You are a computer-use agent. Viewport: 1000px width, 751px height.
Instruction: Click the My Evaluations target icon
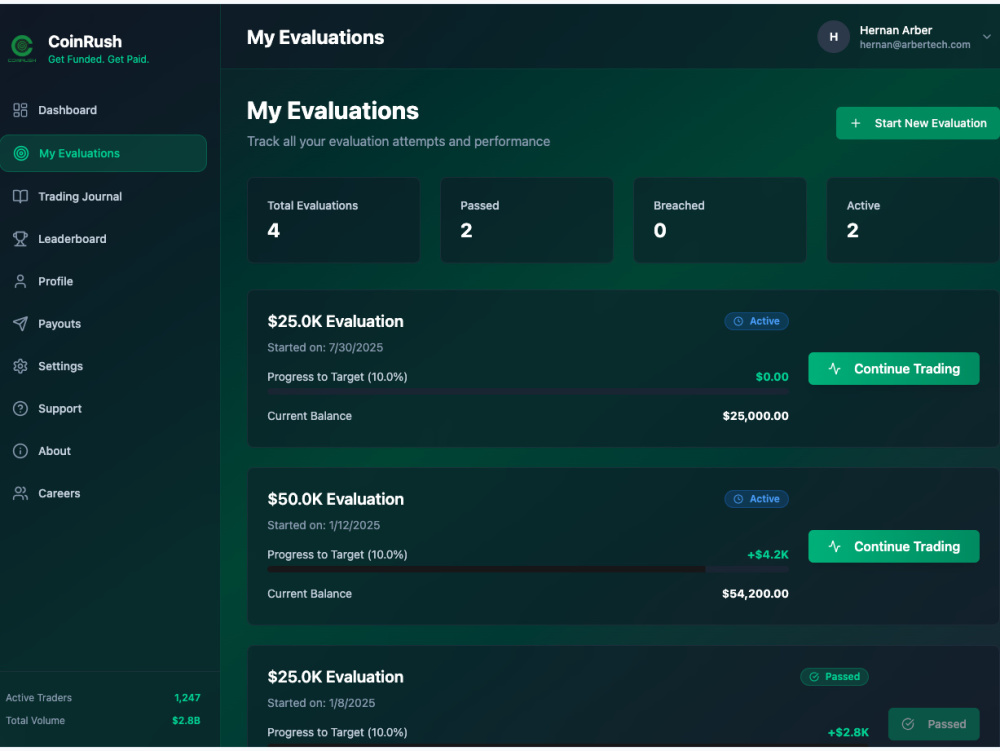coord(21,154)
